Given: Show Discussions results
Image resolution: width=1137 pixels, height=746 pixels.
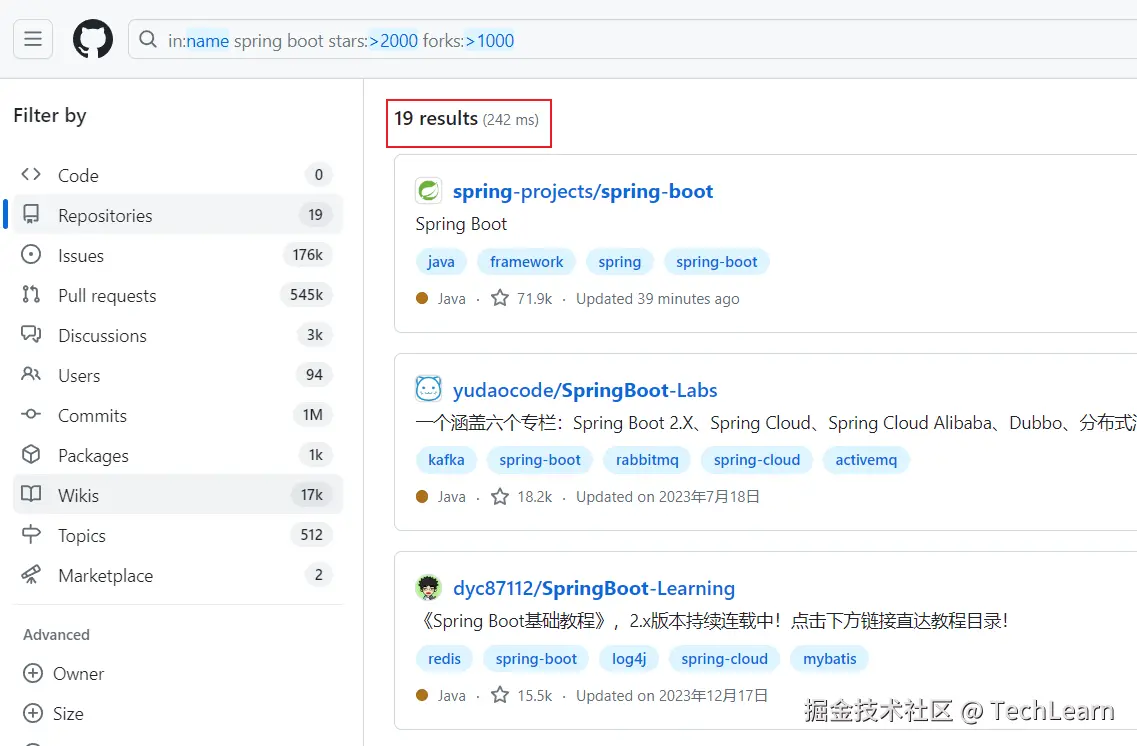Looking at the screenshot, I should pos(178,335).
